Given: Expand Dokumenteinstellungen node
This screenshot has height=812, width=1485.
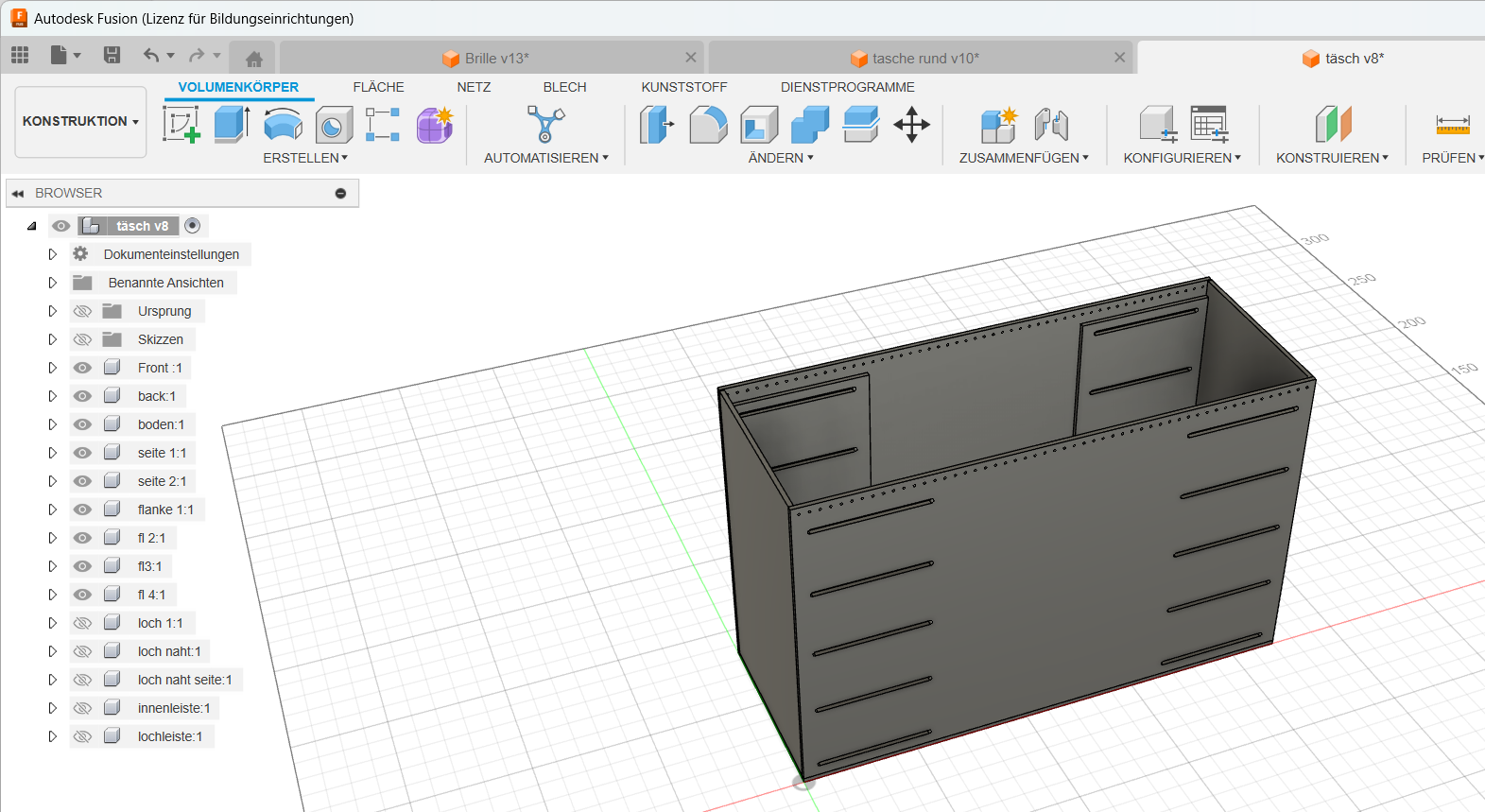Looking at the screenshot, I should pos(52,254).
